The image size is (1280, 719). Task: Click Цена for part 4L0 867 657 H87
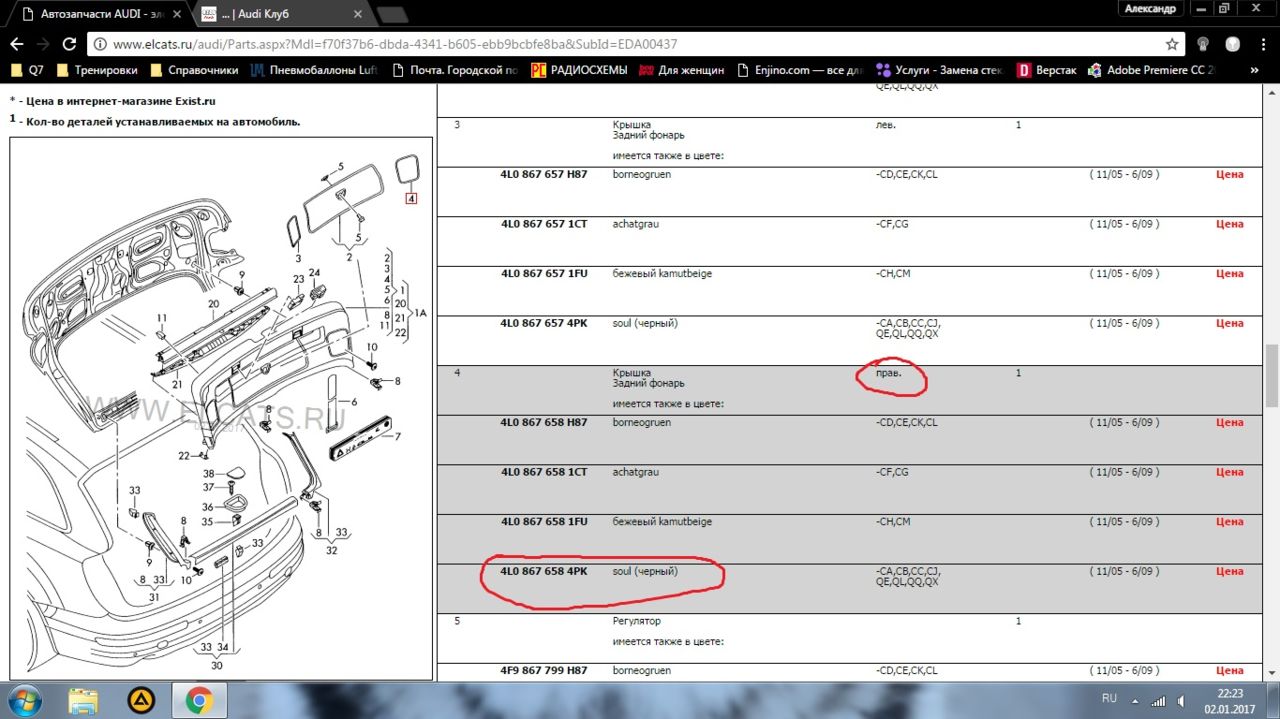click(x=1229, y=175)
